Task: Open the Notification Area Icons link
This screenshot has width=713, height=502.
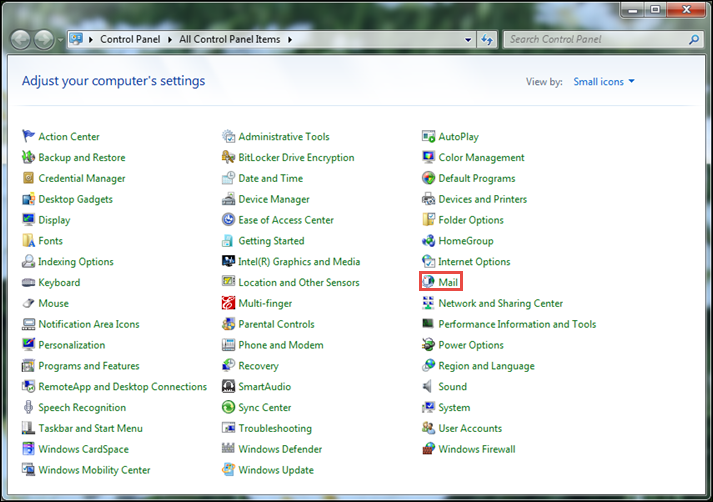Action: (89, 324)
